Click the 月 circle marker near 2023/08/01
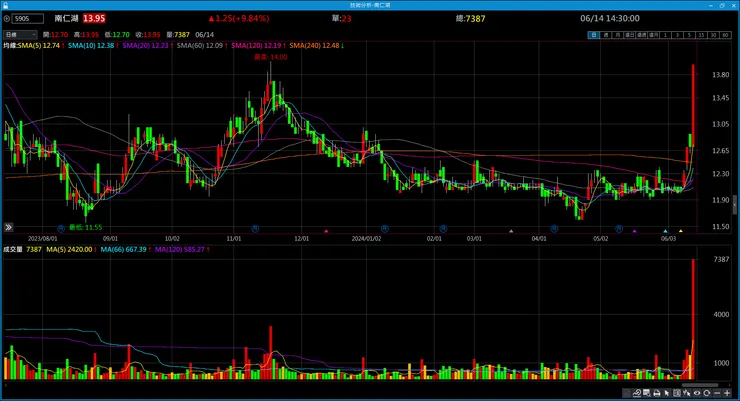The height and width of the screenshot is (401, 740). 61,229
